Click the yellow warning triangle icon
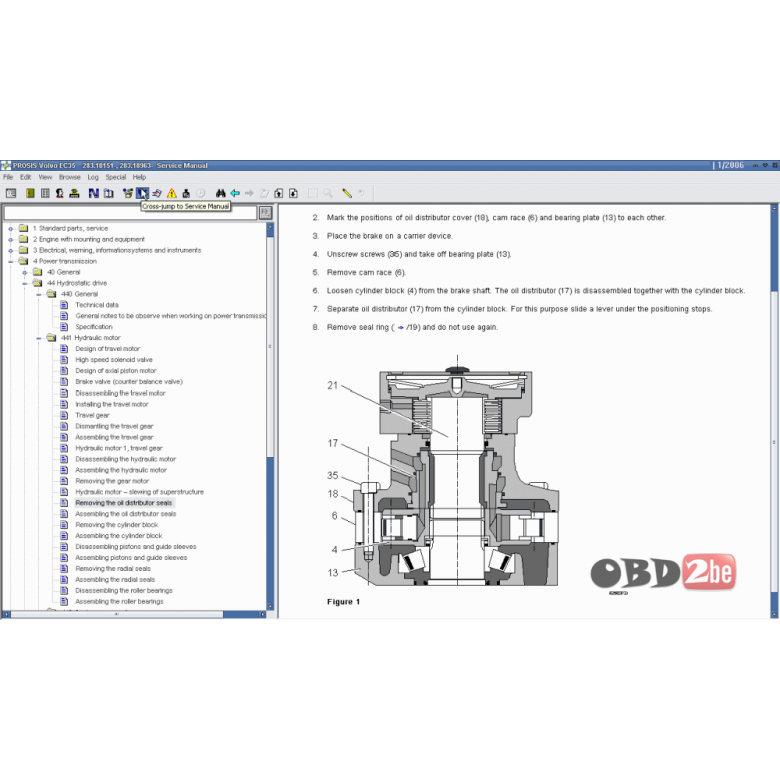Viewport: 780px width, 780px height. (x=172, y=193)
